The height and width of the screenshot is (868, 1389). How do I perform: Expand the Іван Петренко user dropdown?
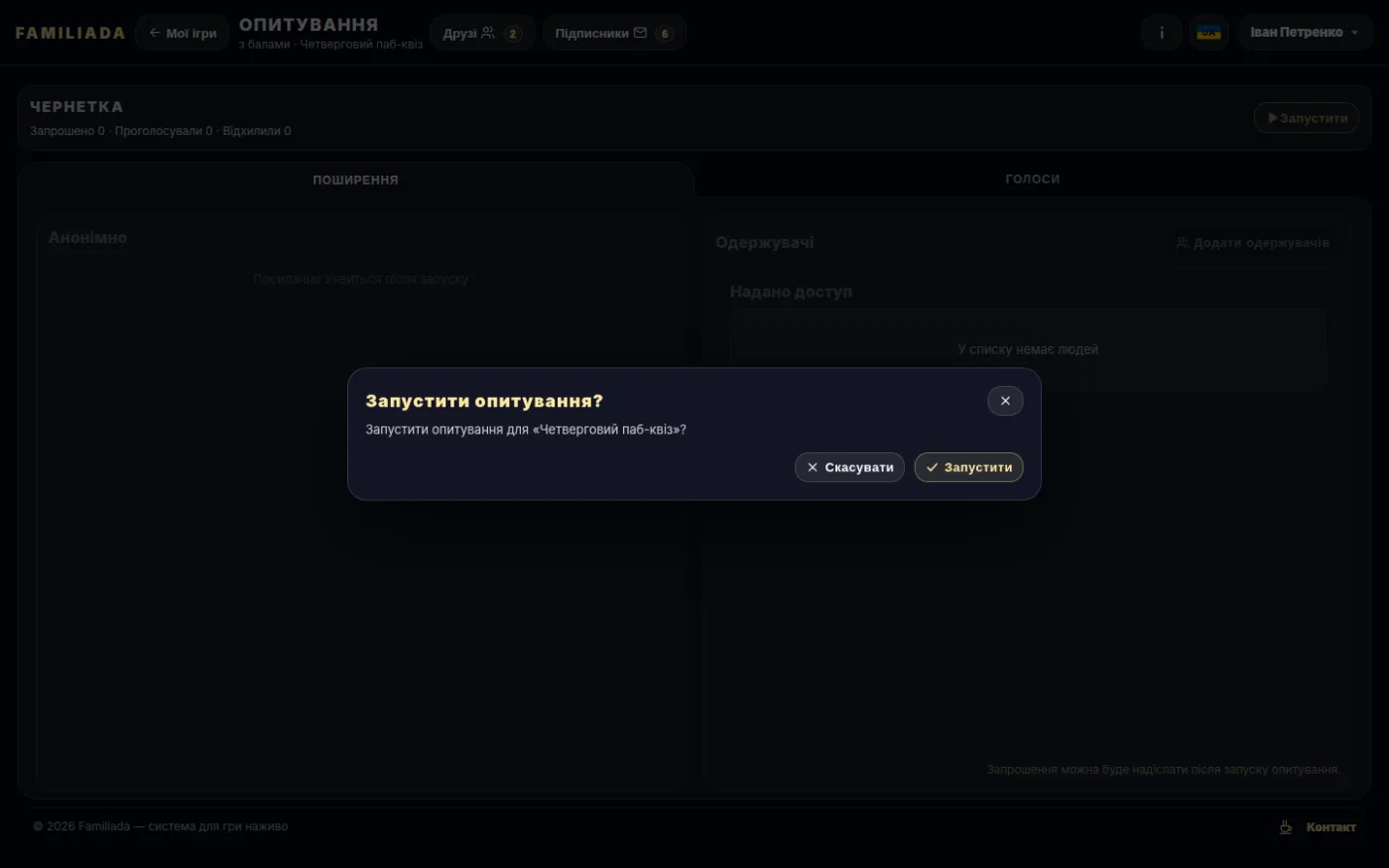pyautogui.click(x=1306, y=33)
